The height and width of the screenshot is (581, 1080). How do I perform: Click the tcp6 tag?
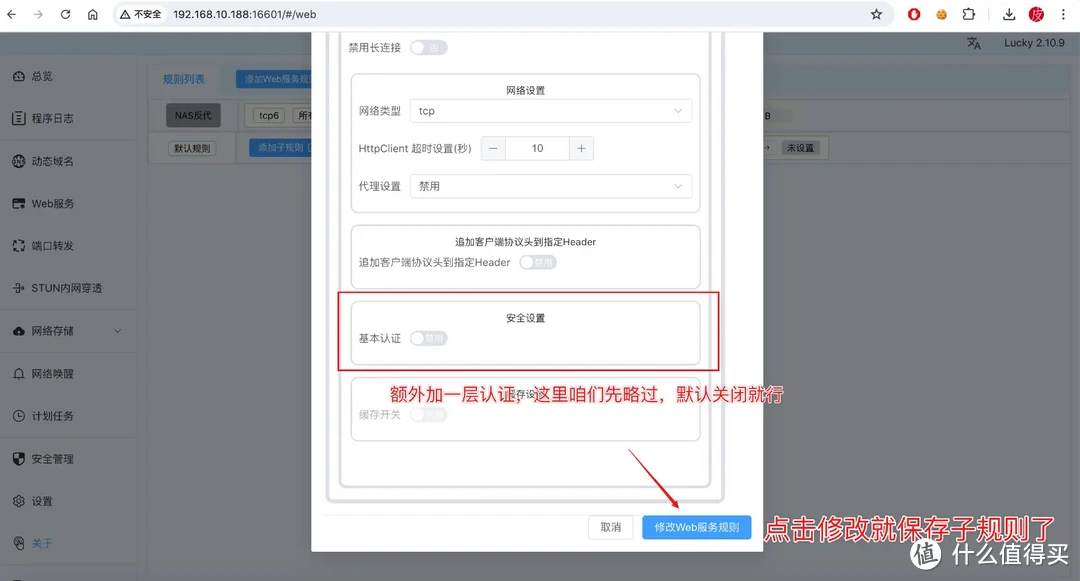(x=269, y=116)
